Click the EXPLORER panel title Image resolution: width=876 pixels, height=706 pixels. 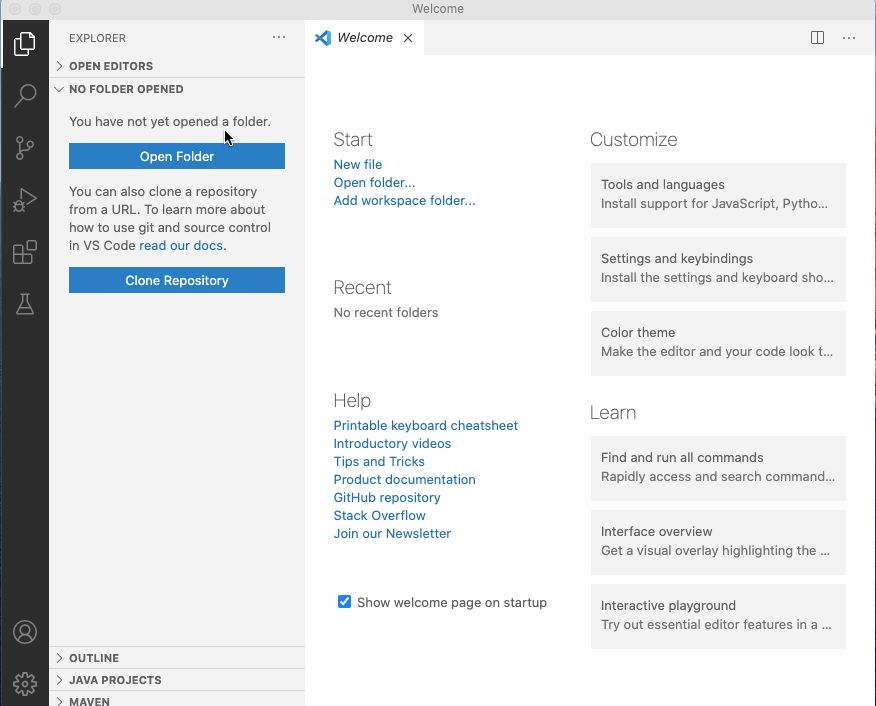click(x=97, y=38)
